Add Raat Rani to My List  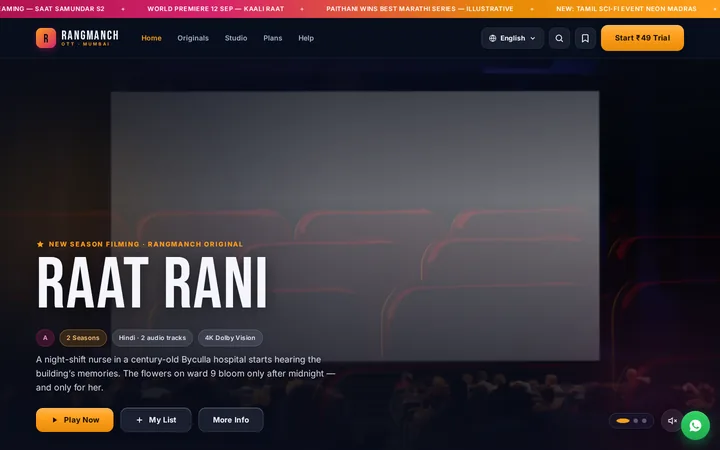click(156, 420)
